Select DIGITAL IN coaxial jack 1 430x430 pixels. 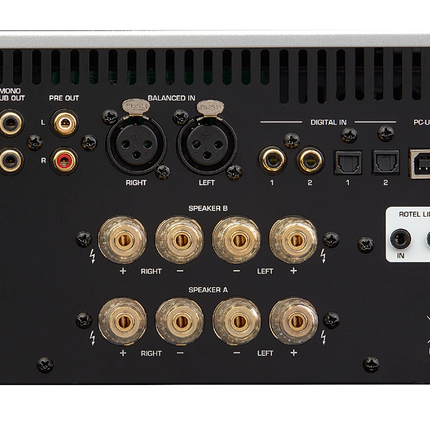[x=272, y=161]
